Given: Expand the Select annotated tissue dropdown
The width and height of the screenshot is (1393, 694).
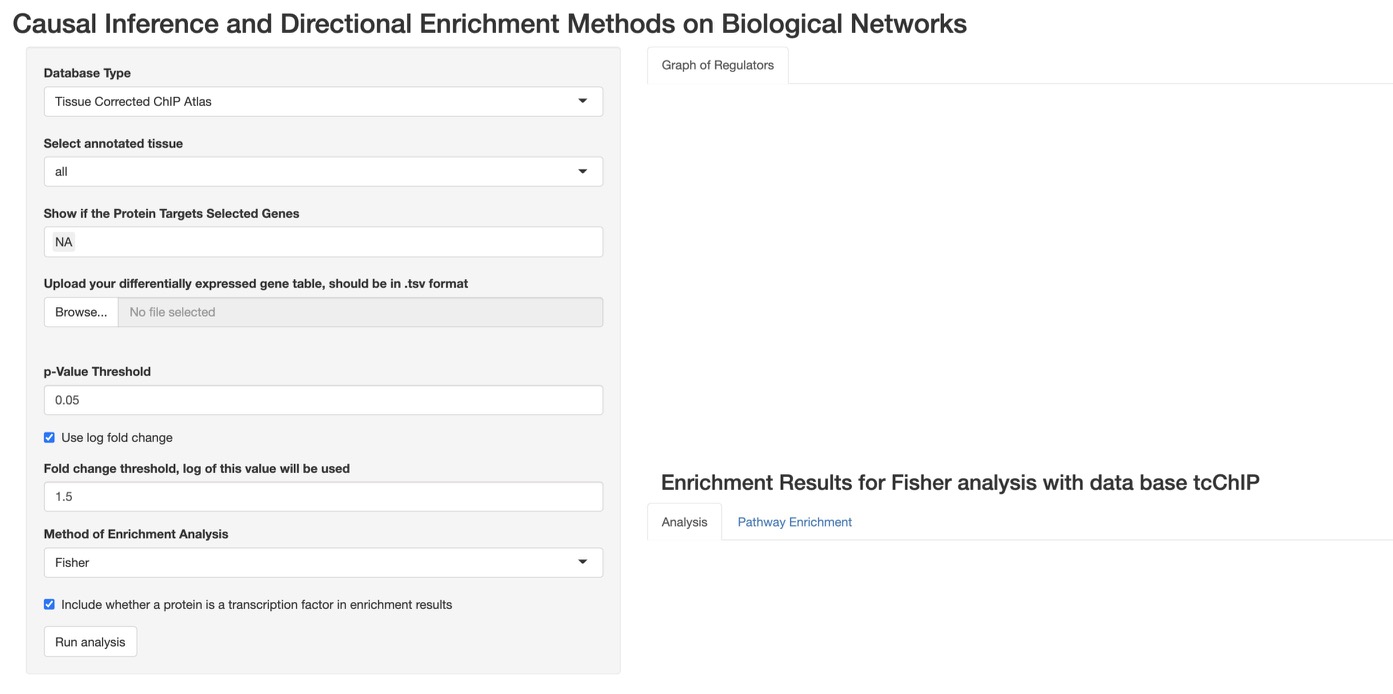Looking at the screenshot, I should coord(323,171).
